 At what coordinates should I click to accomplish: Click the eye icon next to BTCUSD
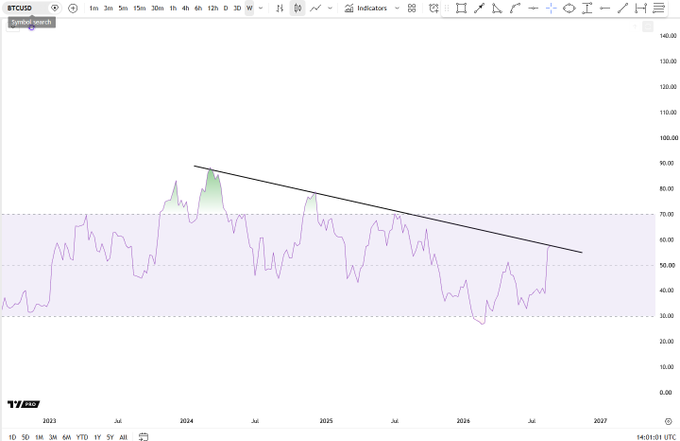pyautogui.click(x=55, y=8)
